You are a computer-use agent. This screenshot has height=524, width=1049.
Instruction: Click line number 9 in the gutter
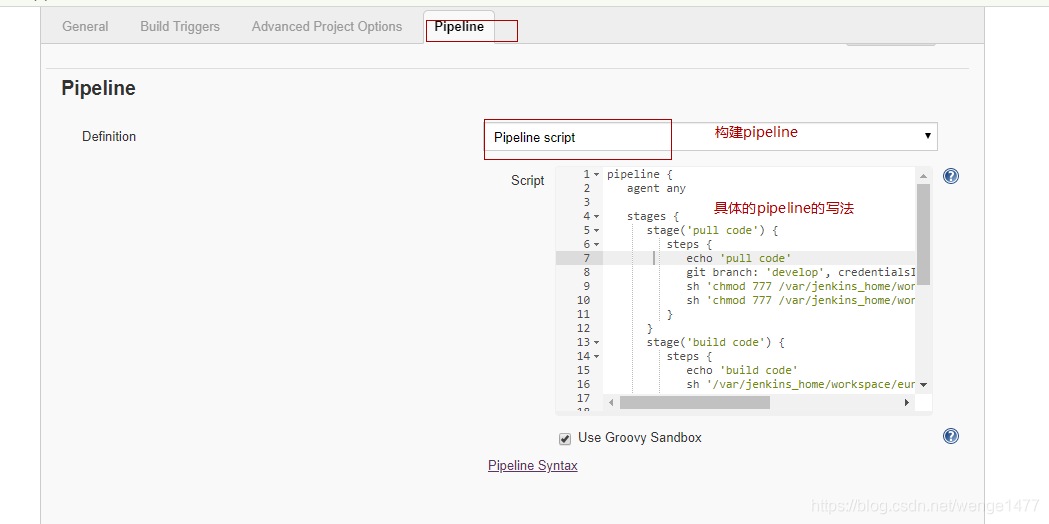tap(586, 286)
